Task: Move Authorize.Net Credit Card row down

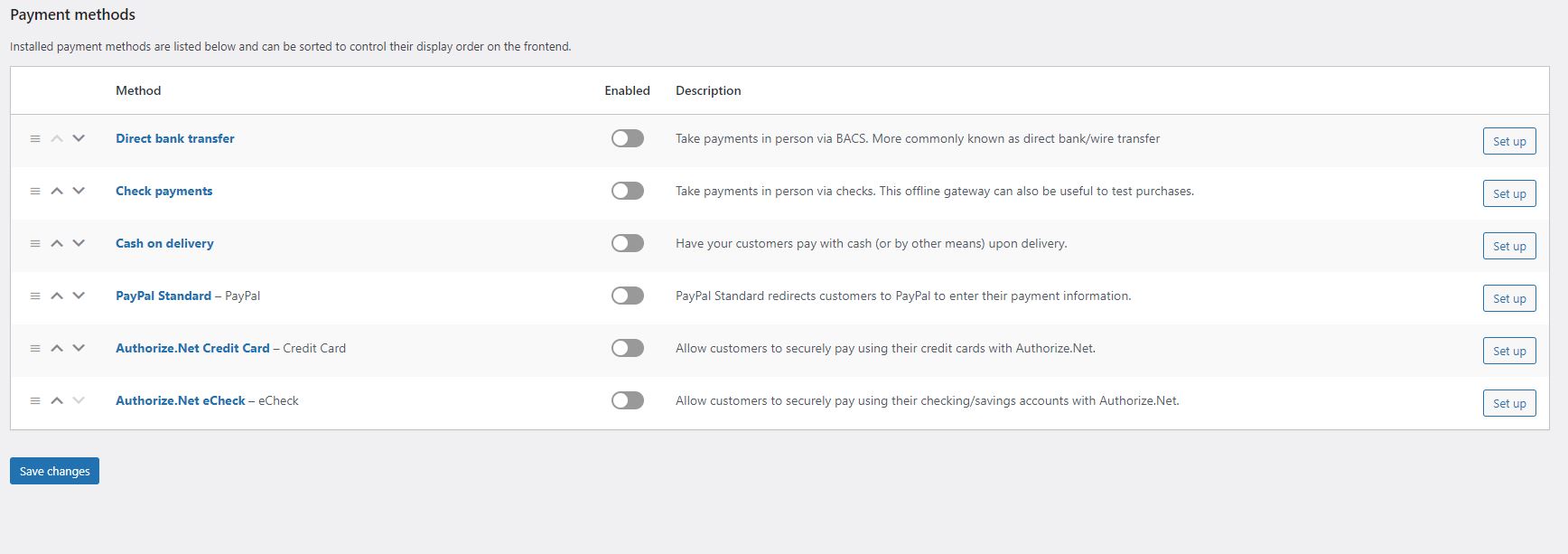Action: pyautogui.click(x=79, y=349)
